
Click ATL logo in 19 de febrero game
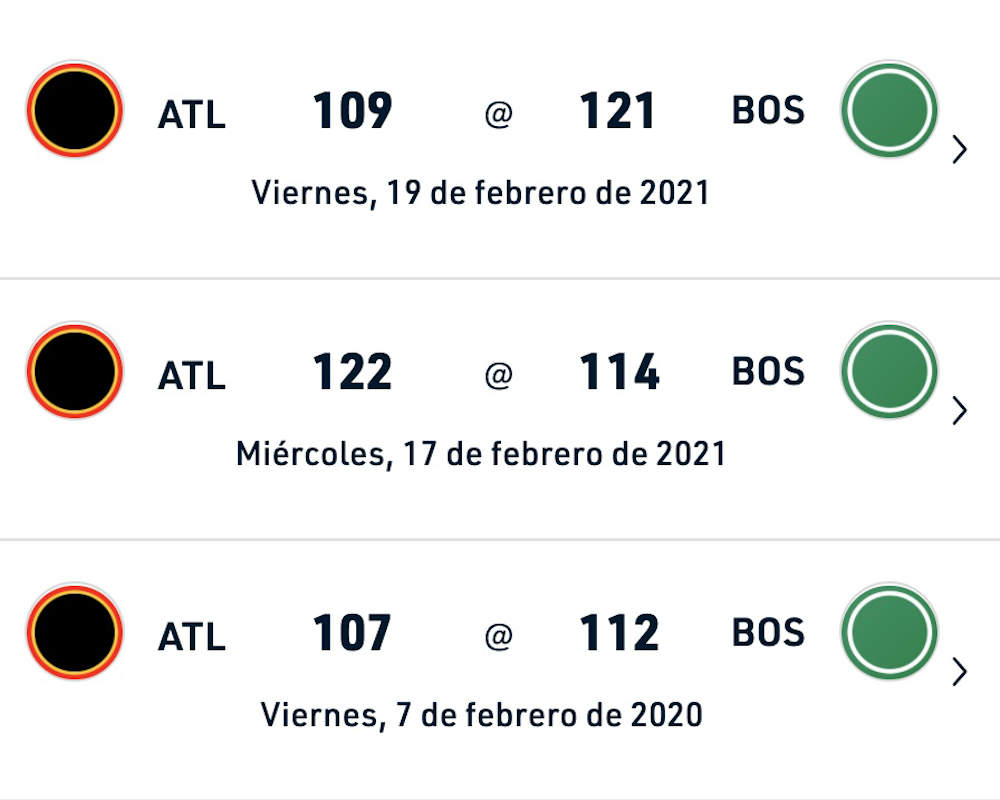75,110
